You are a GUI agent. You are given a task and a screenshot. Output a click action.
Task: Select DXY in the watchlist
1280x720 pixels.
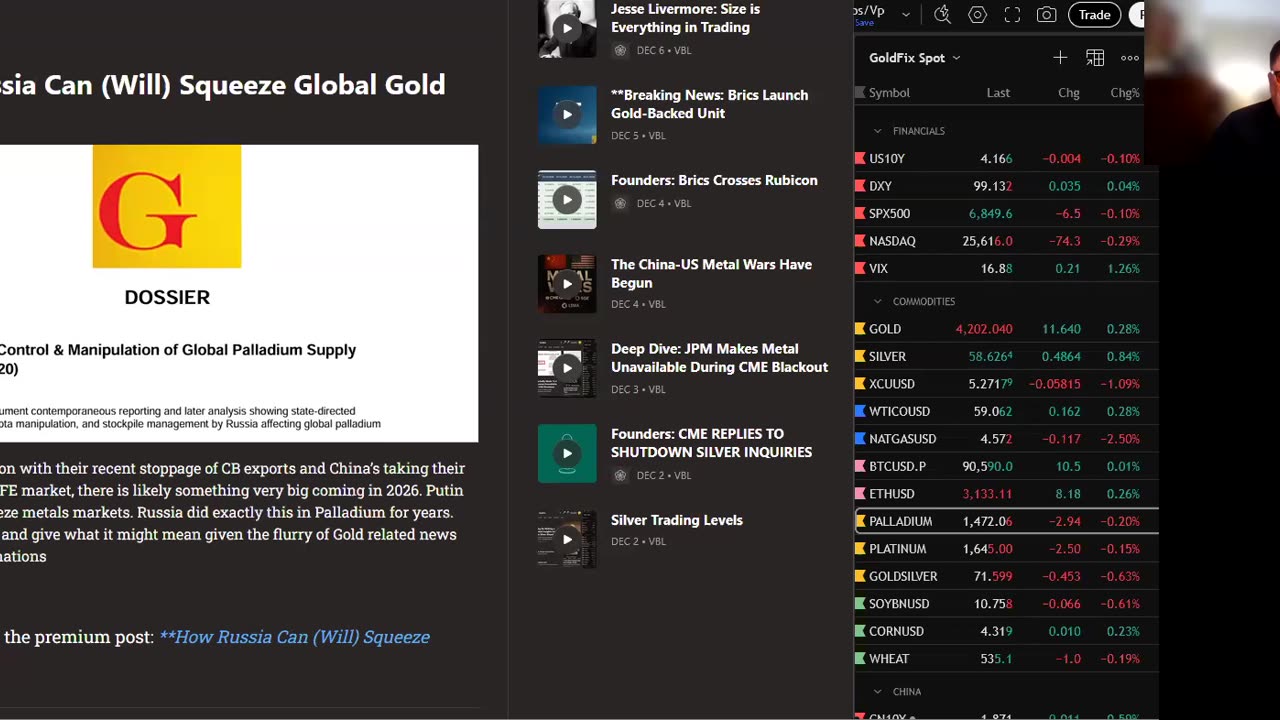point(1006,186)
